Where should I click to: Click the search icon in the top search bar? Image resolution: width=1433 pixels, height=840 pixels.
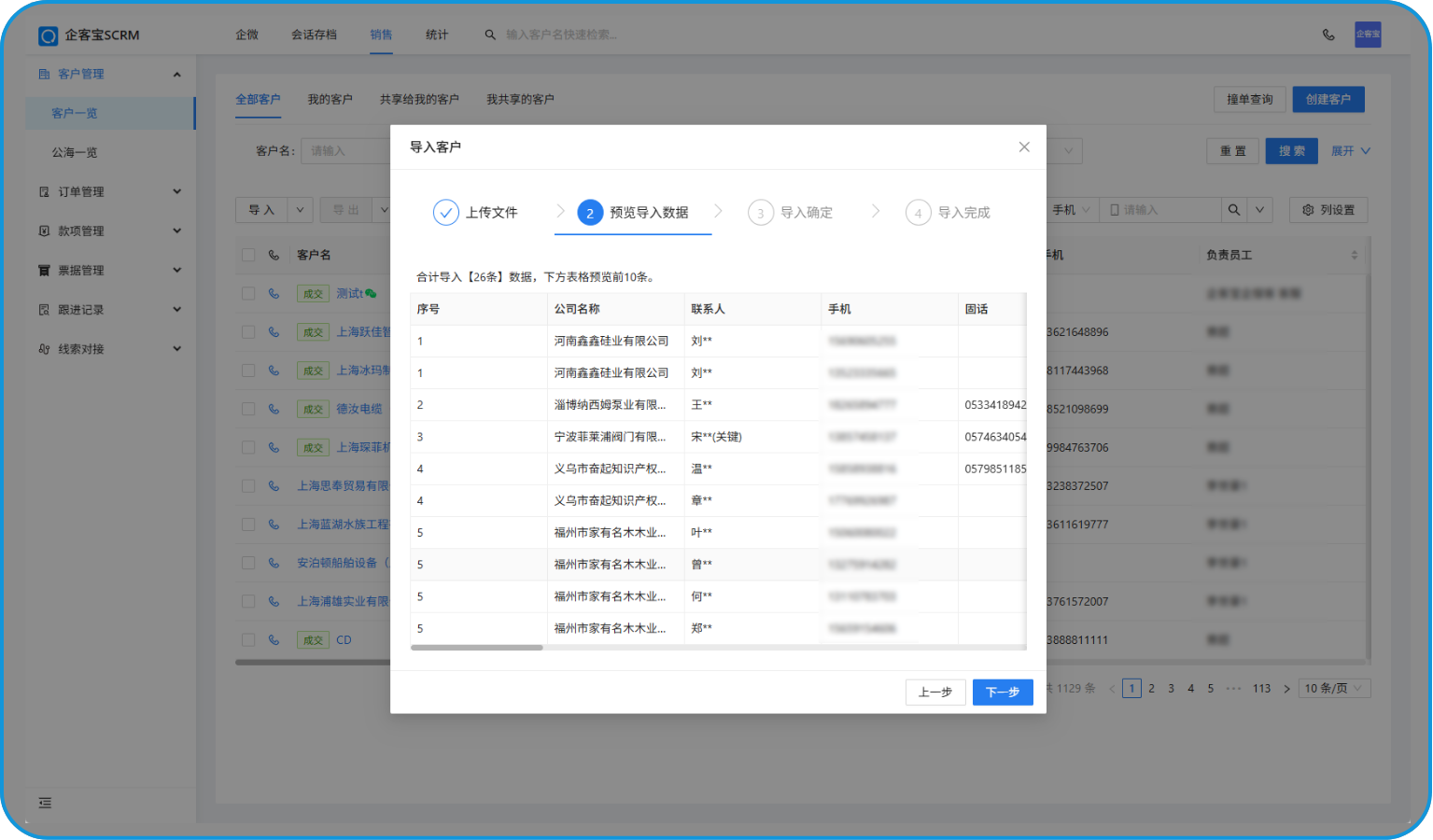[x=490, y=35]
